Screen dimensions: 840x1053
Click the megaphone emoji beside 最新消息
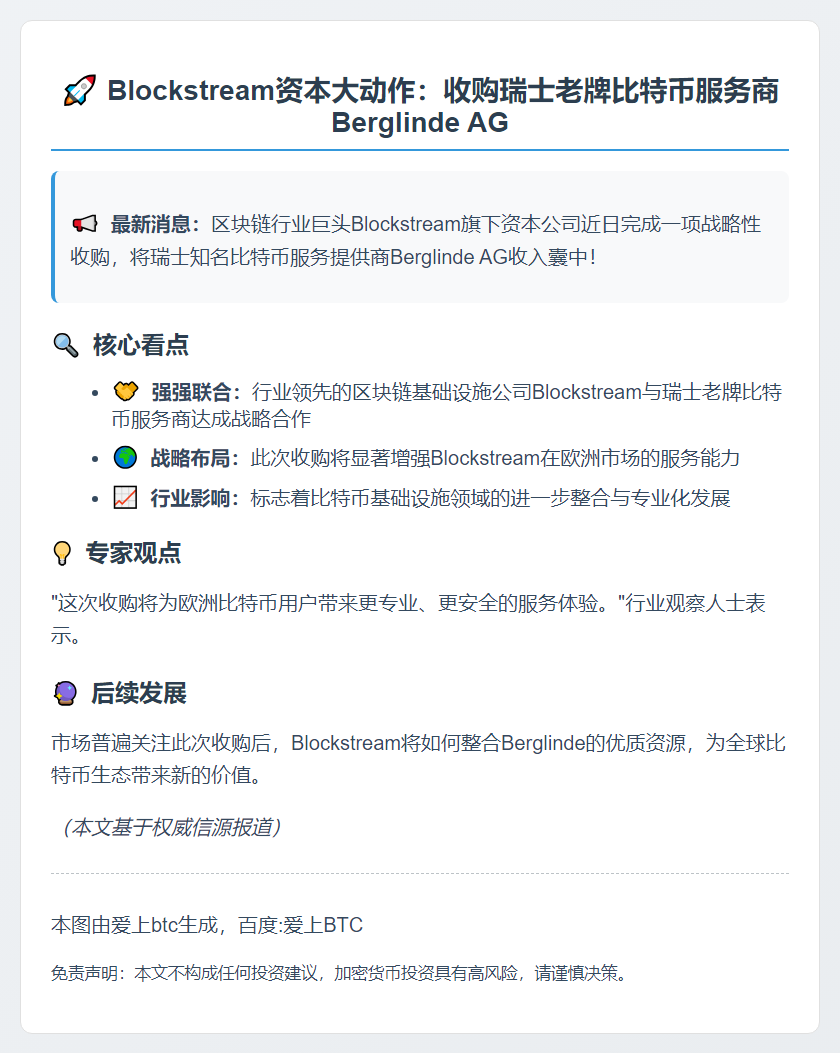[x=85, y=224]
